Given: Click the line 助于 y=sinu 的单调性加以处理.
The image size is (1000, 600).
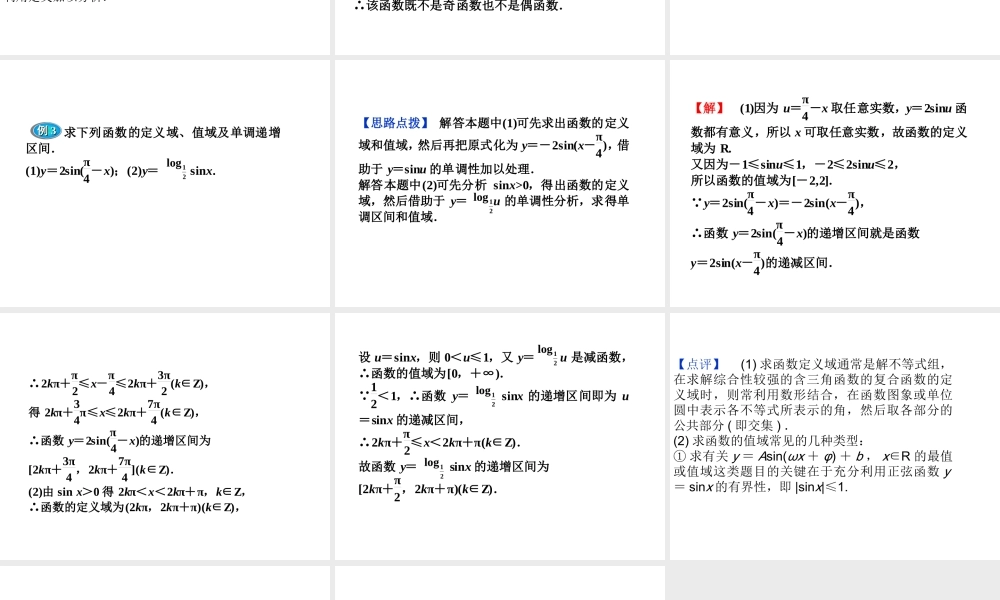Looking at the screenshot, I should 446,169.
